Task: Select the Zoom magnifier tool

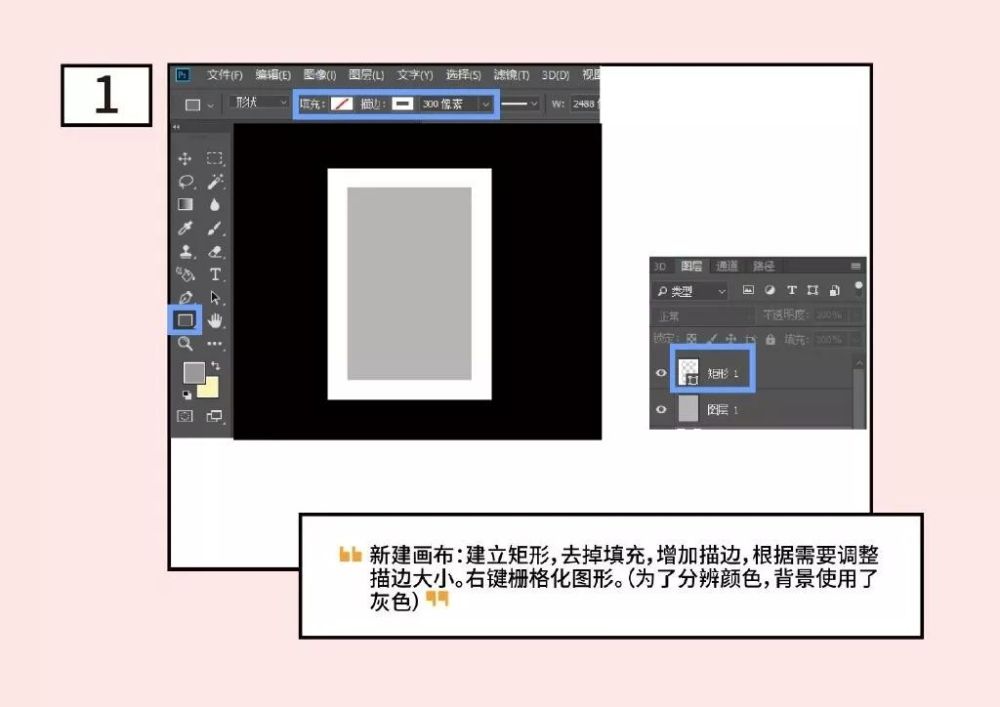Action: 185,344
